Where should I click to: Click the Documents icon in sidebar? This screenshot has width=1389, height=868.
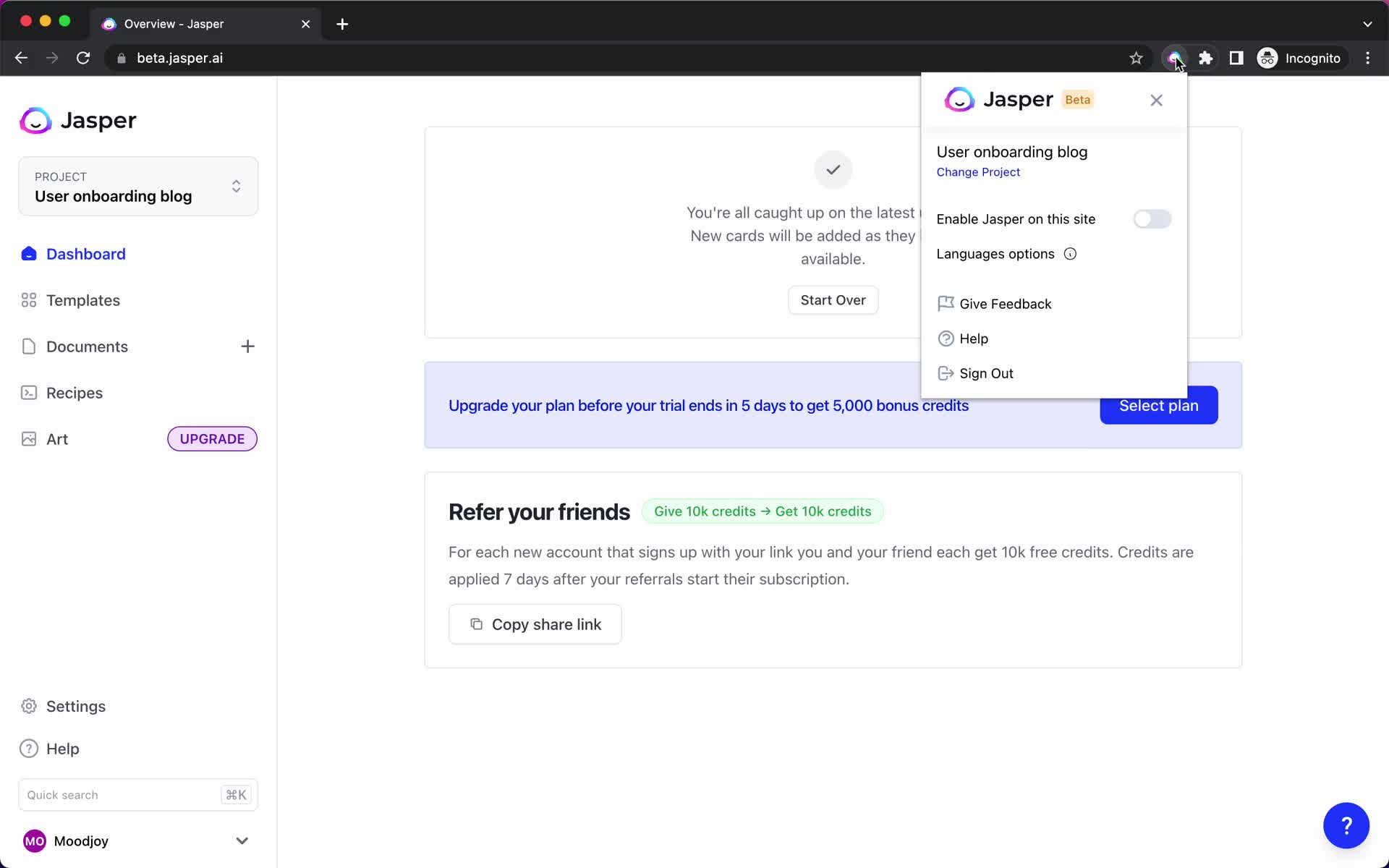tap(28, 346)
